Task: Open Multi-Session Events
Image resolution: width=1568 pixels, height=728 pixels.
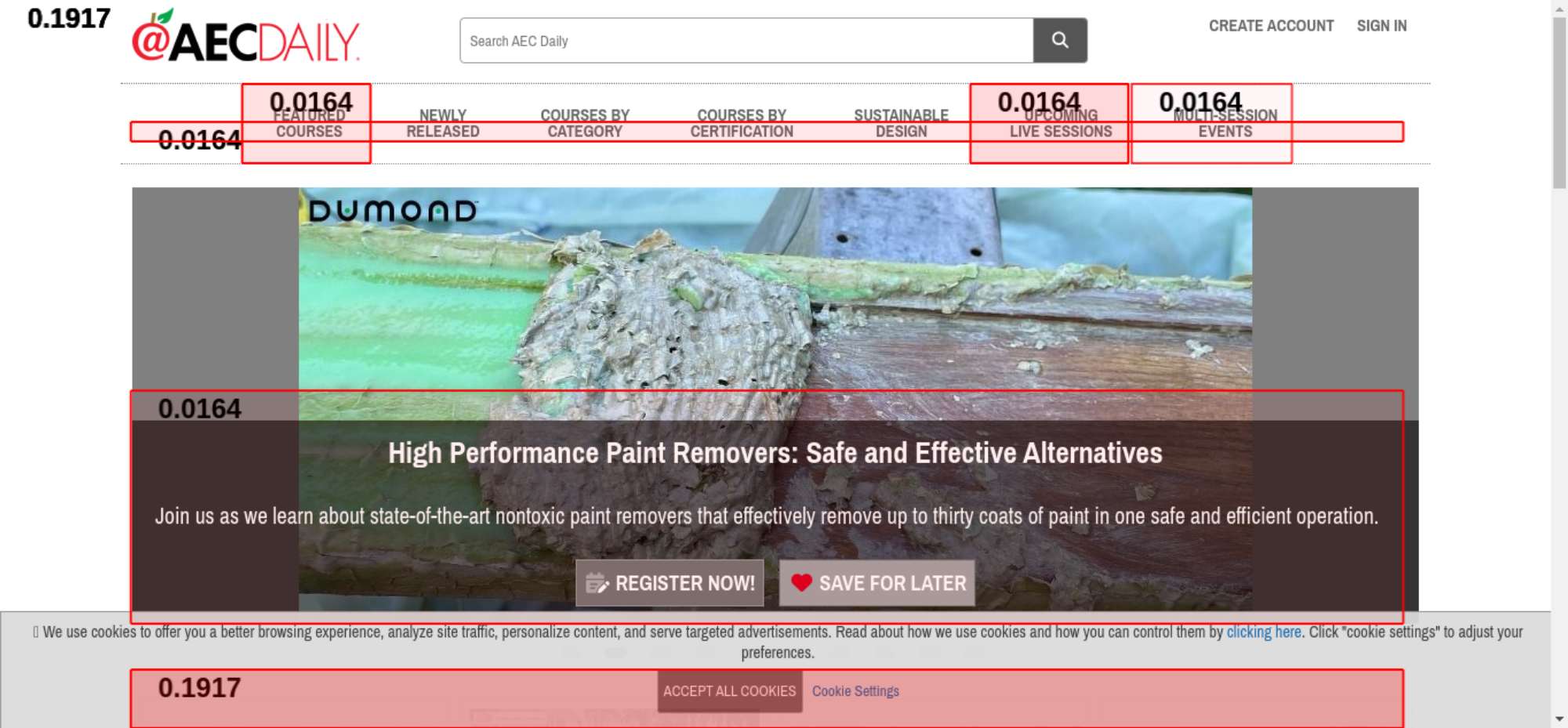Action: tap(1225, 124)
